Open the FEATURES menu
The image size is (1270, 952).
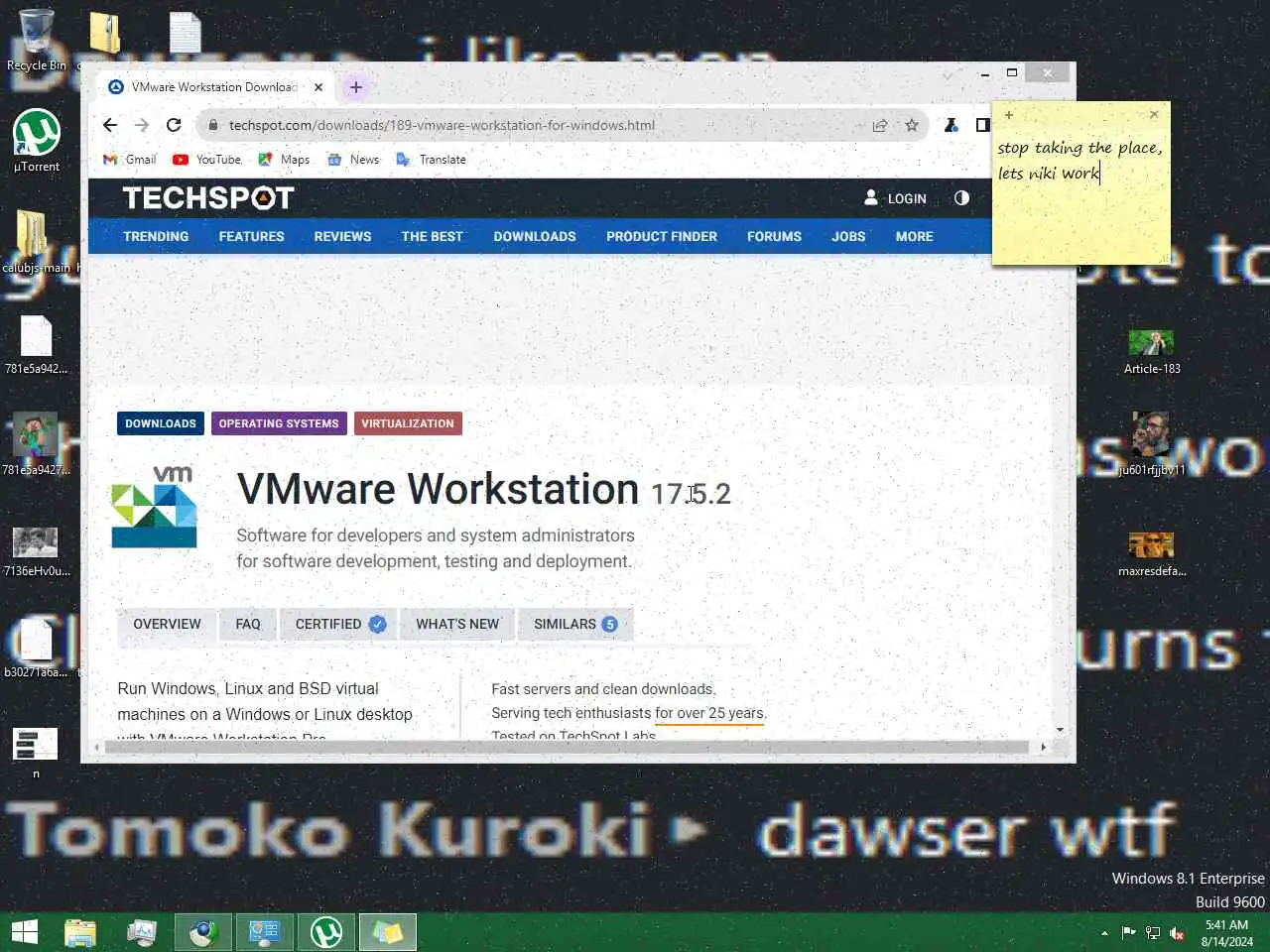click(x=251, y=237)
